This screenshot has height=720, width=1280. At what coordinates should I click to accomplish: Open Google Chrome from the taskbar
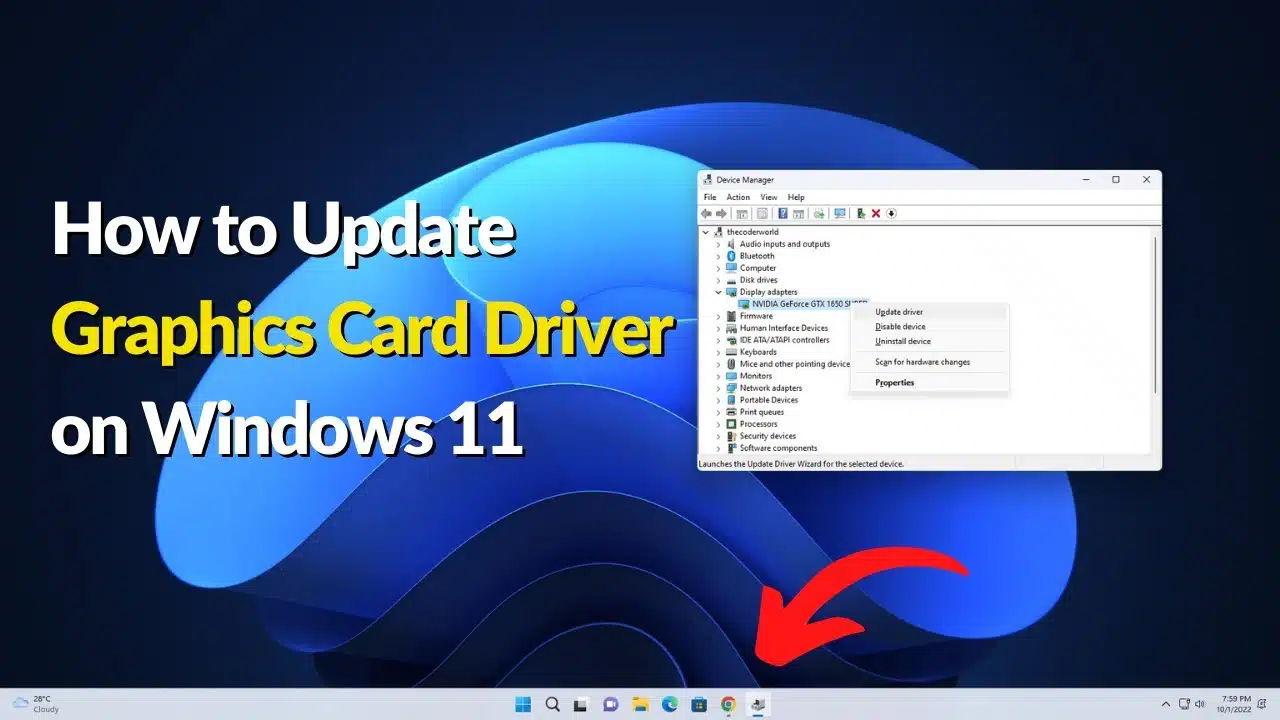pos(729,704)
